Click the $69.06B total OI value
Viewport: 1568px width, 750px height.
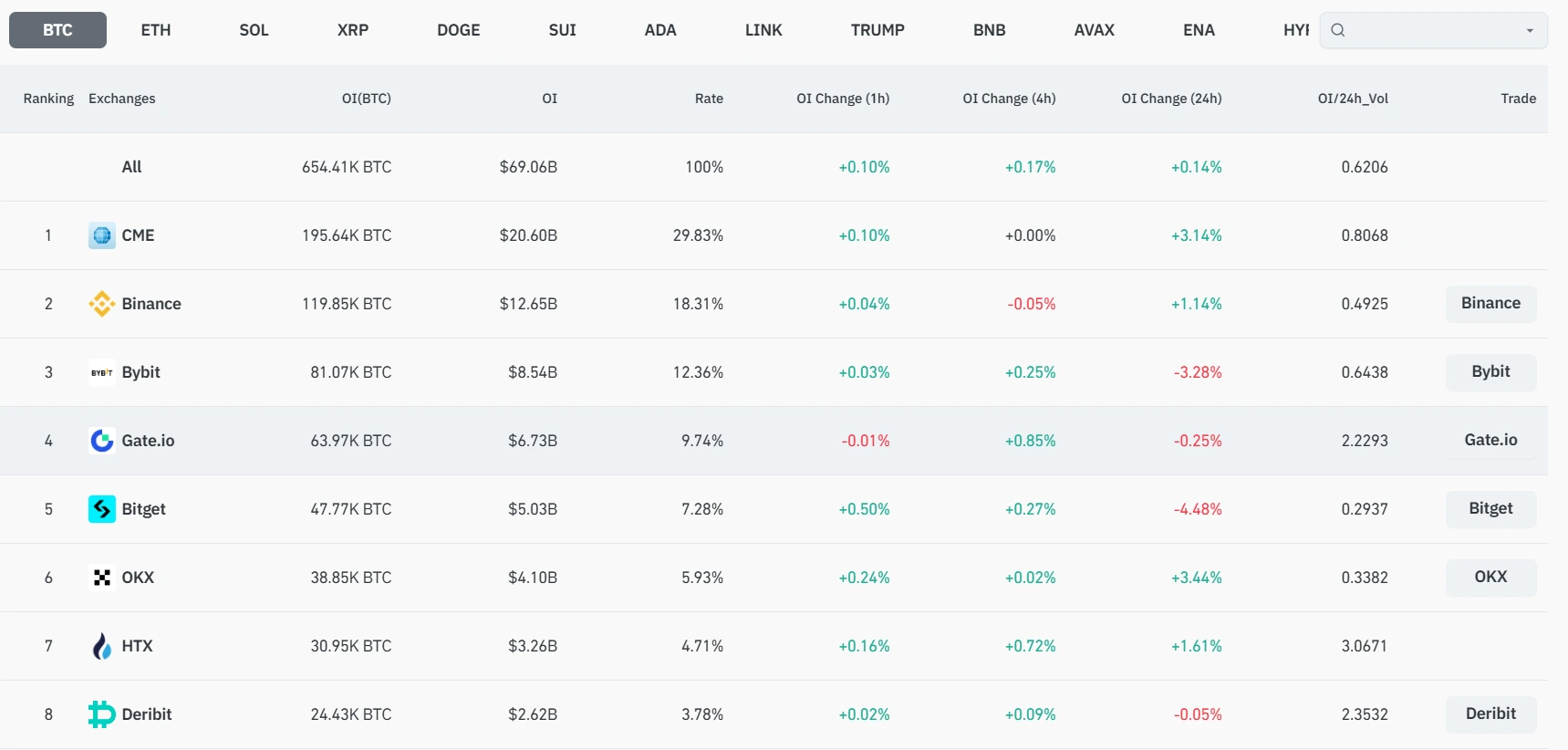pyautogui.click(x=528, y=167)
